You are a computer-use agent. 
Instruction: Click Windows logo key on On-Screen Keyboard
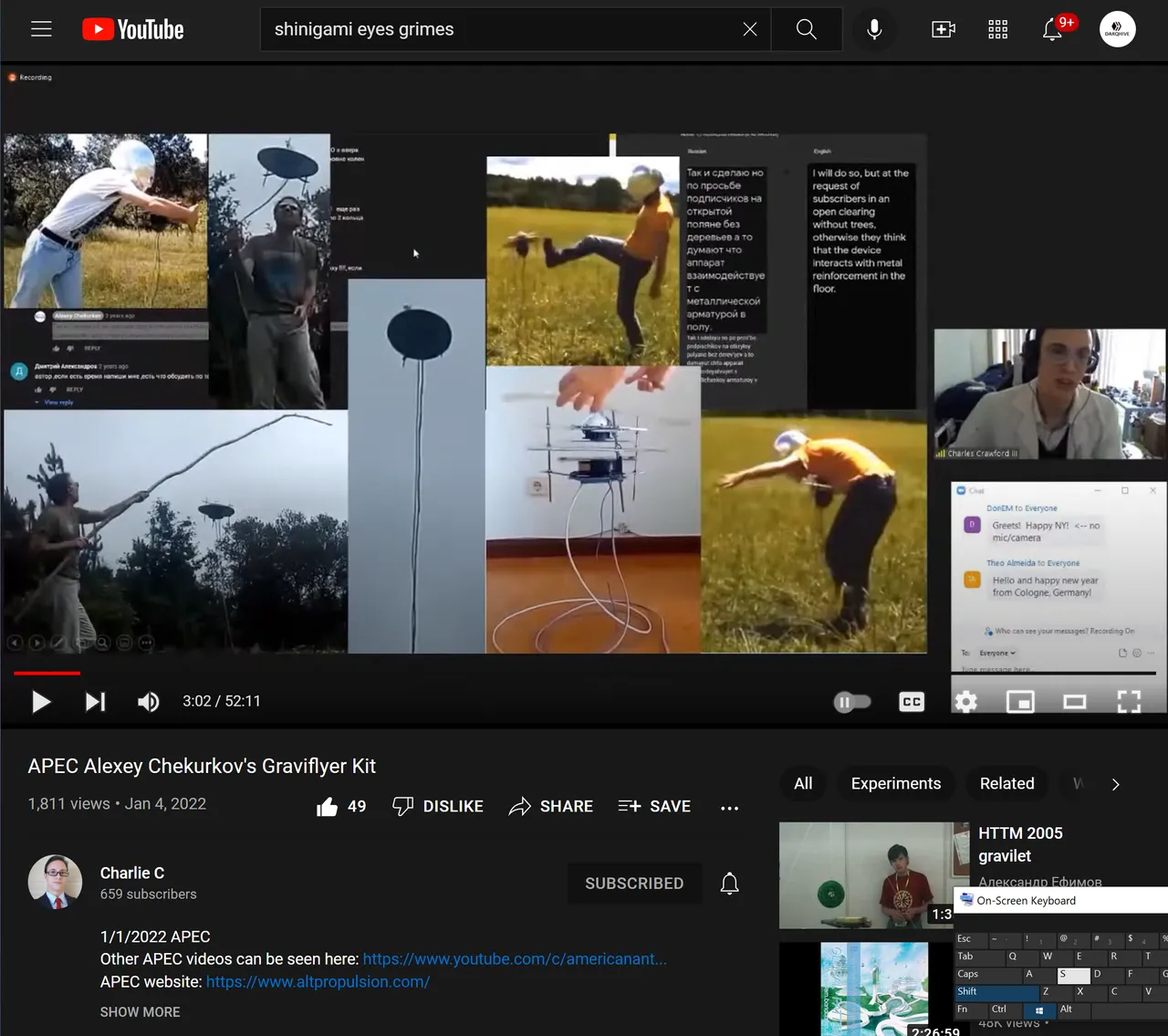(1039, 1010)
